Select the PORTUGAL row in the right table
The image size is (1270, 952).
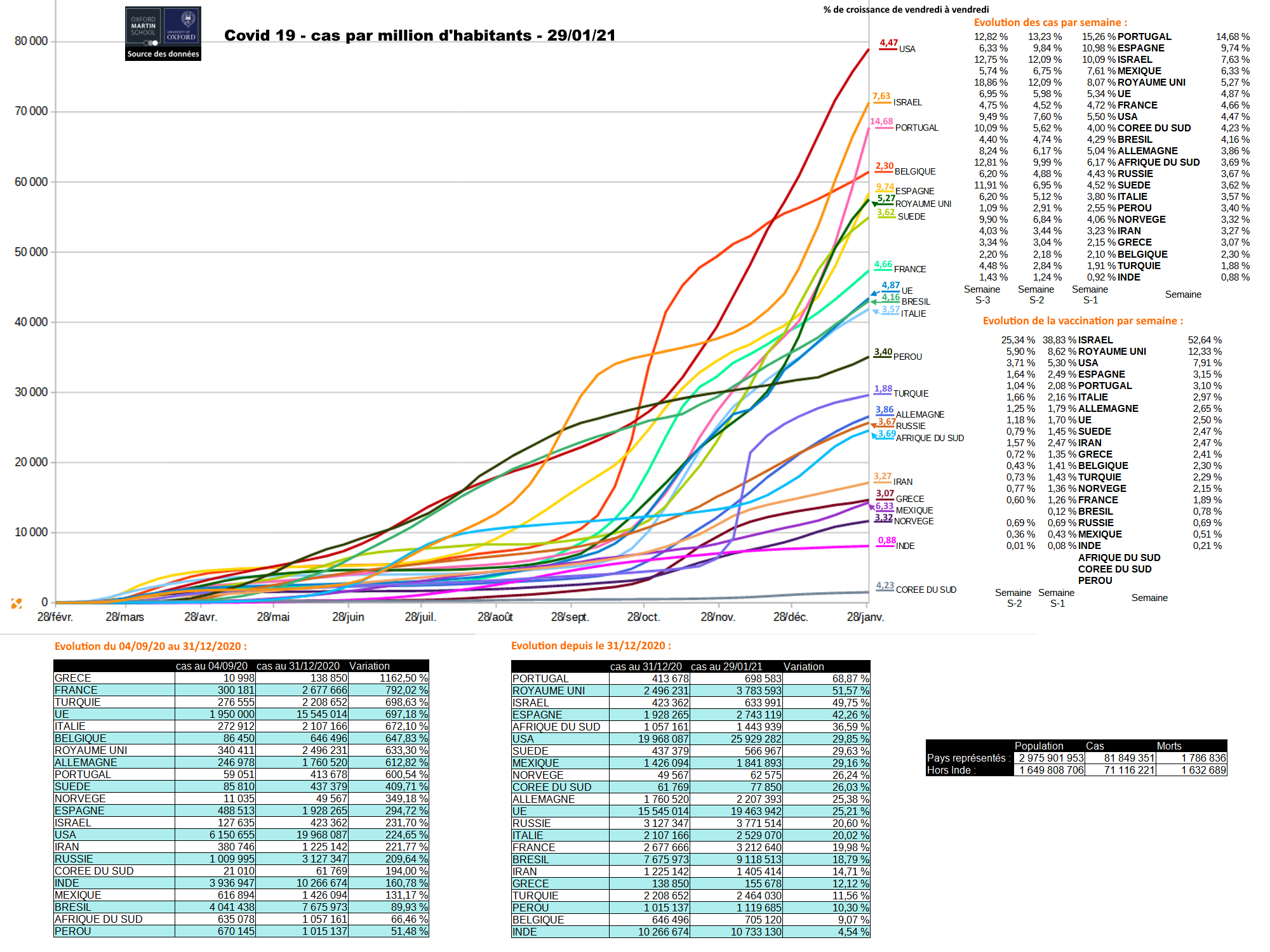(x=540, y=678)
